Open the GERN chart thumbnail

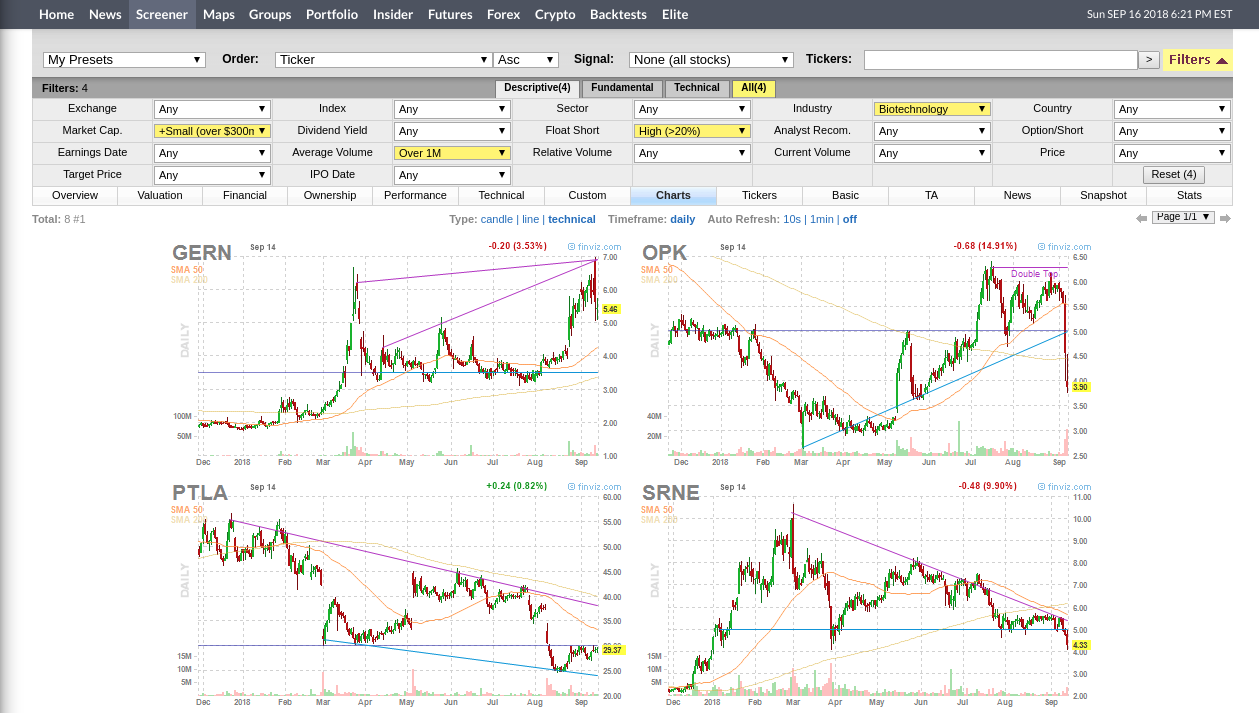click(396, 354)
